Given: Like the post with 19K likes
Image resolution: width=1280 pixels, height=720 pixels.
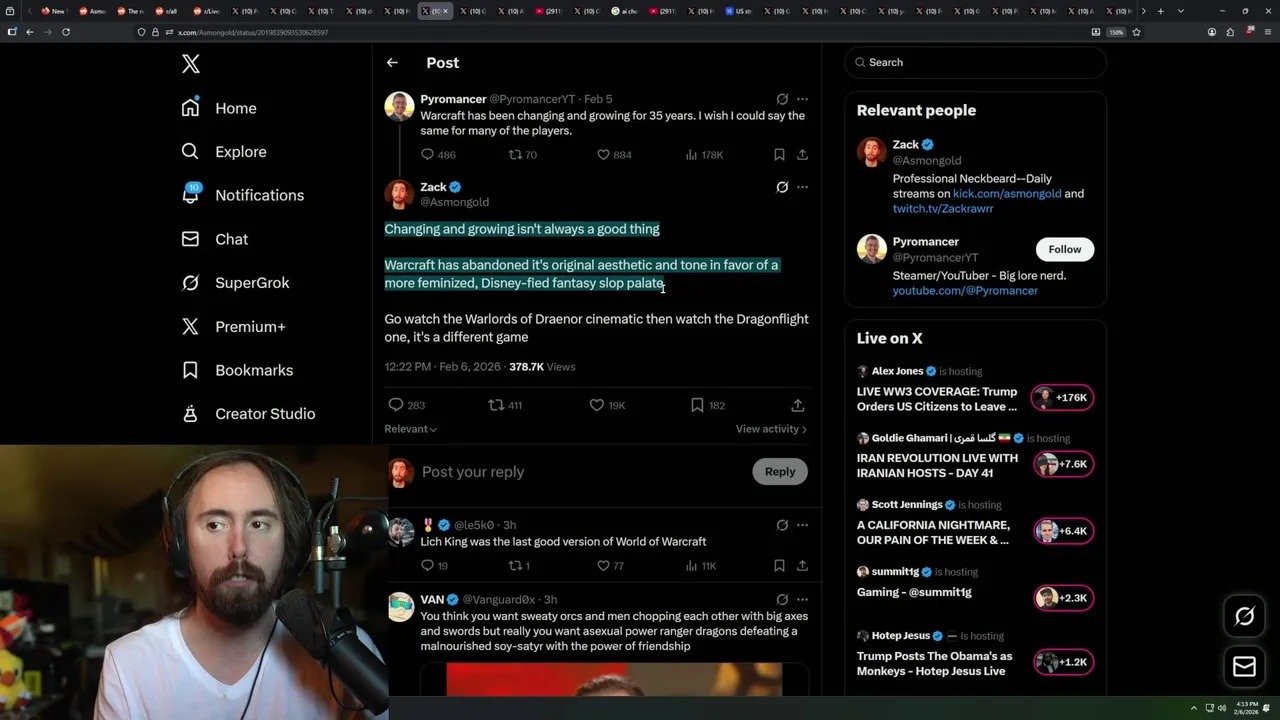Looking at the screenshot, I should pos(597,405).
